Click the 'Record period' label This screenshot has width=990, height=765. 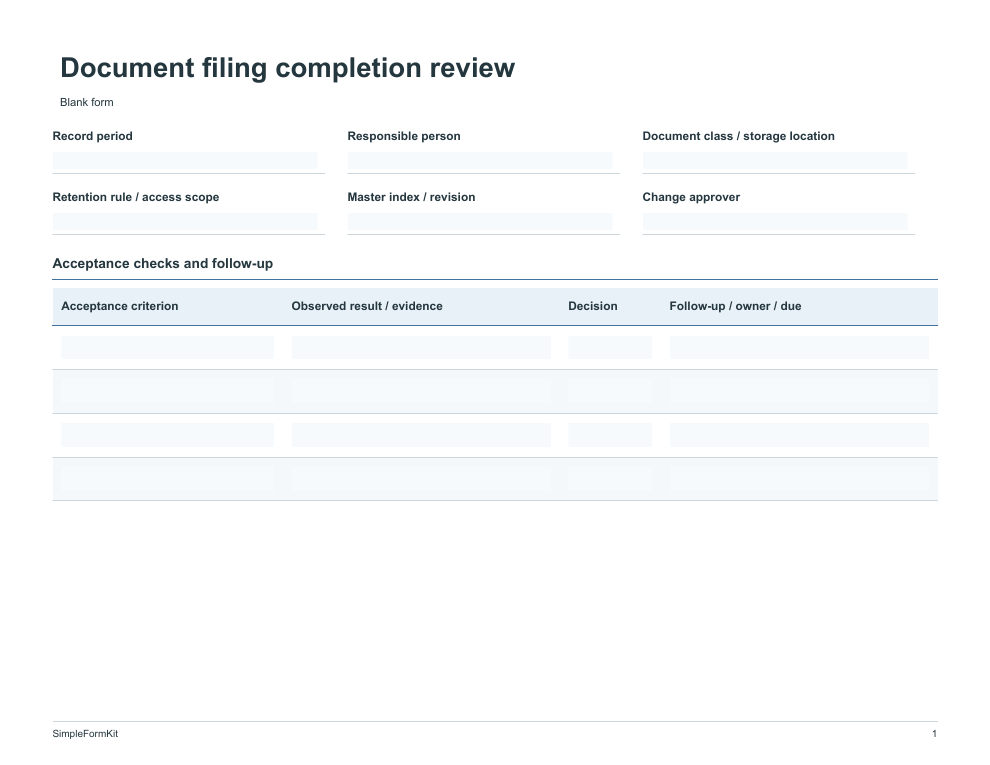[x=92, y=136]
